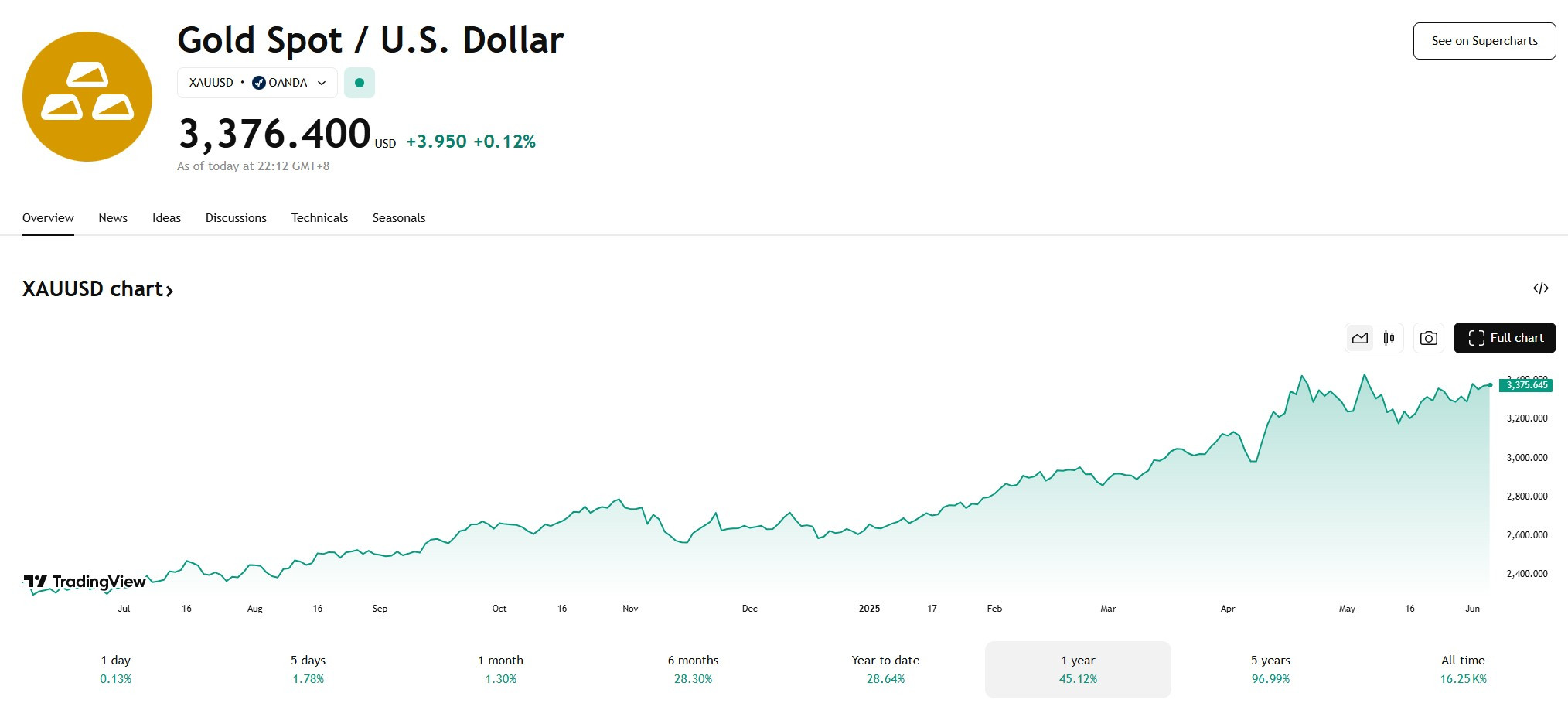Open the XAUUSD chart heading arrow
Image resolution: width=1568 pixels, height=710 pixels.
click(169, 290)
